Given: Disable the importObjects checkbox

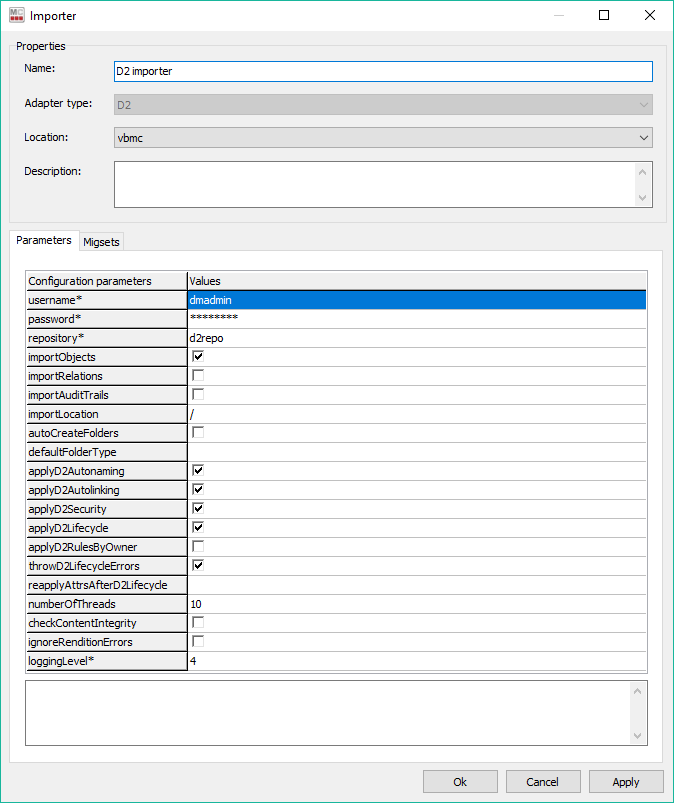Looking at the screenshot, I should pos(198,357).
